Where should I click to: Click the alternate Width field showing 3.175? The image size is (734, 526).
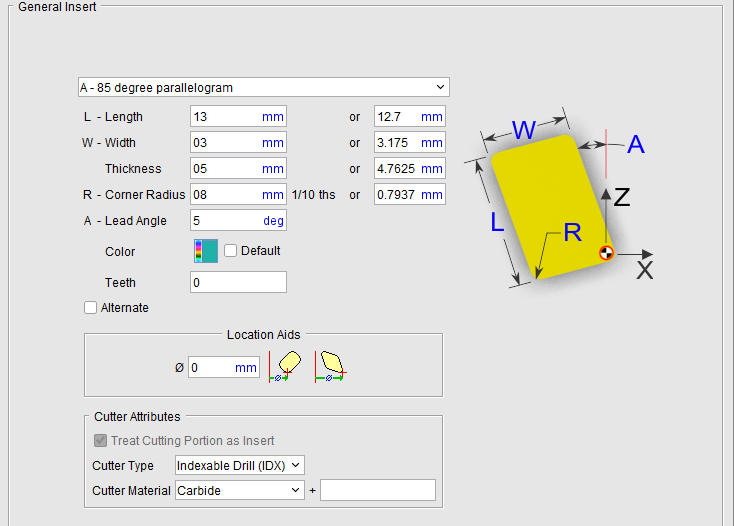click(410, 142)
